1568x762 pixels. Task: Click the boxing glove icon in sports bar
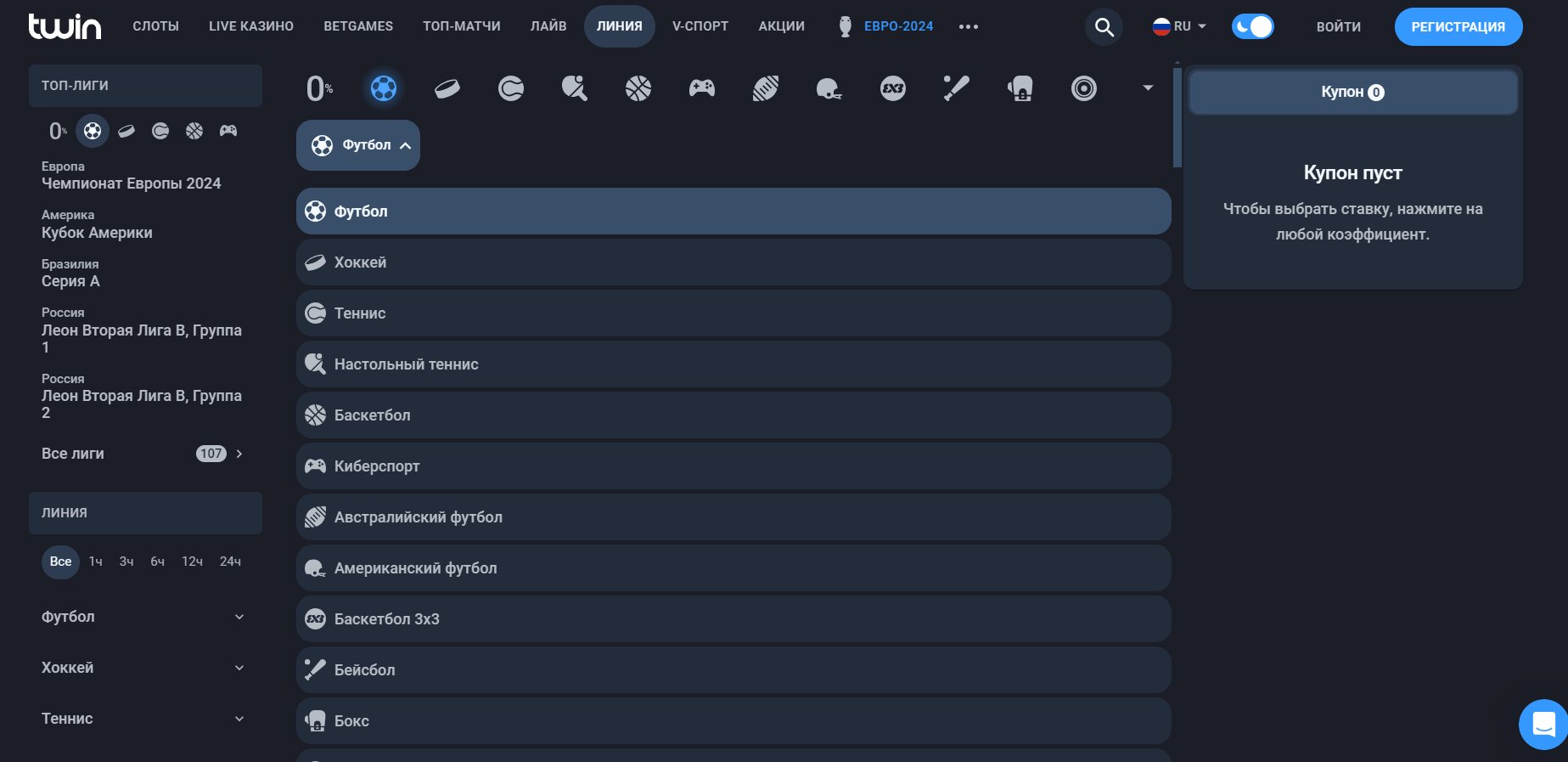1020,88
